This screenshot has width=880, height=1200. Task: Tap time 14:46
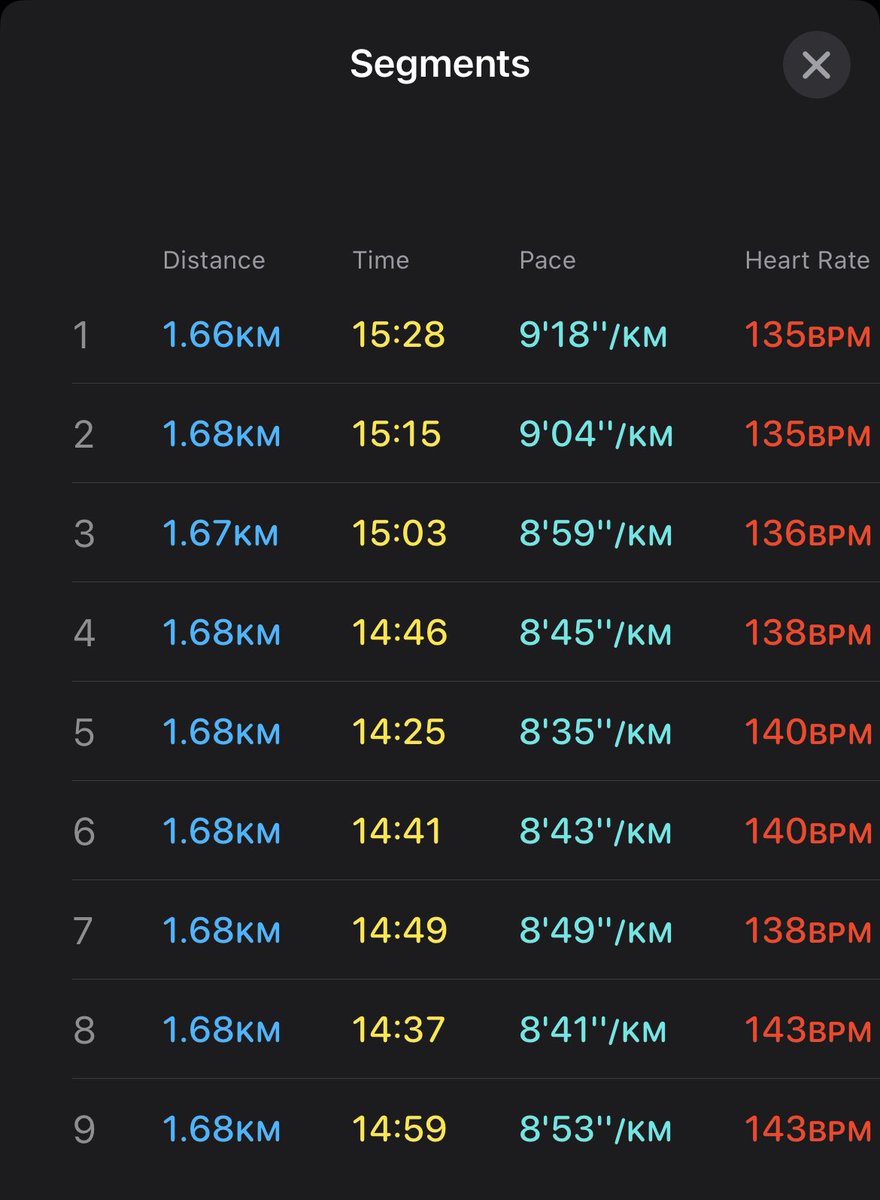pos(399,633)
